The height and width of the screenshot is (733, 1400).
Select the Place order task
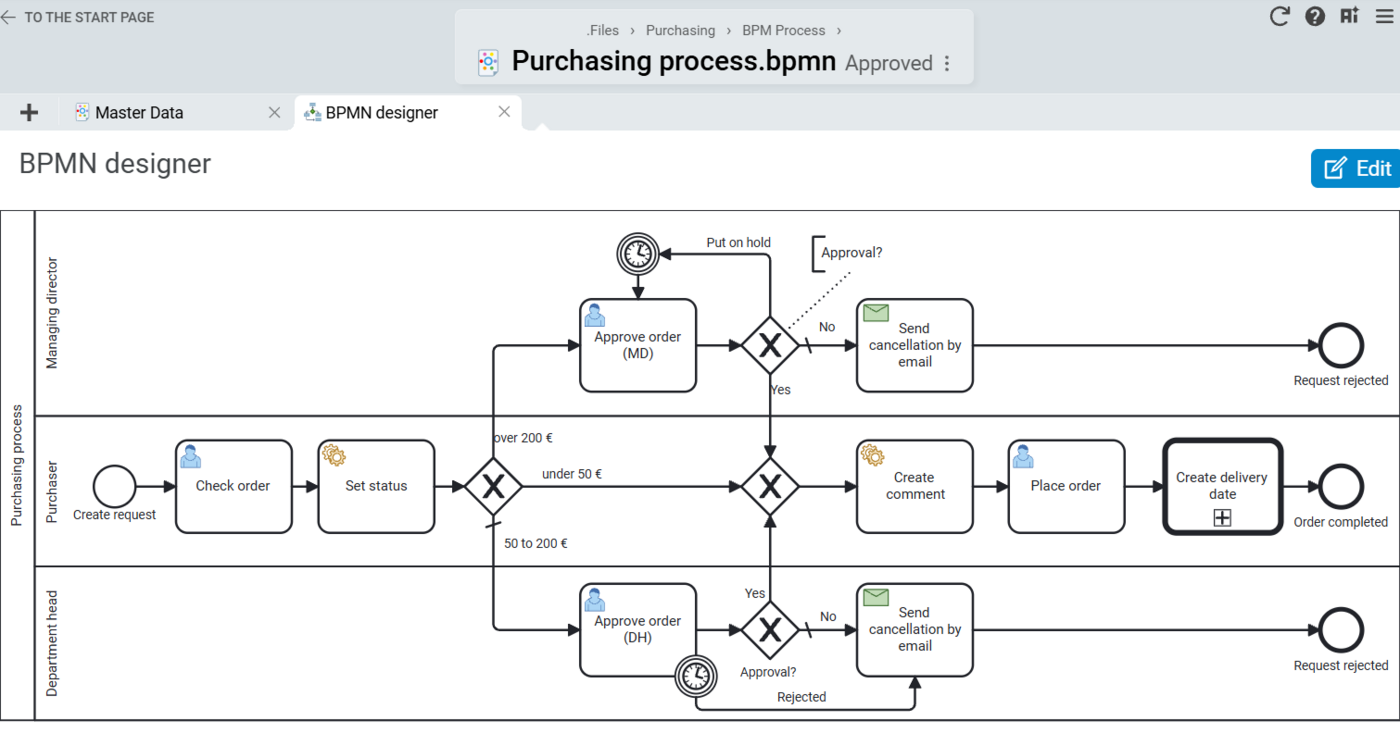tap(1066, 486)
